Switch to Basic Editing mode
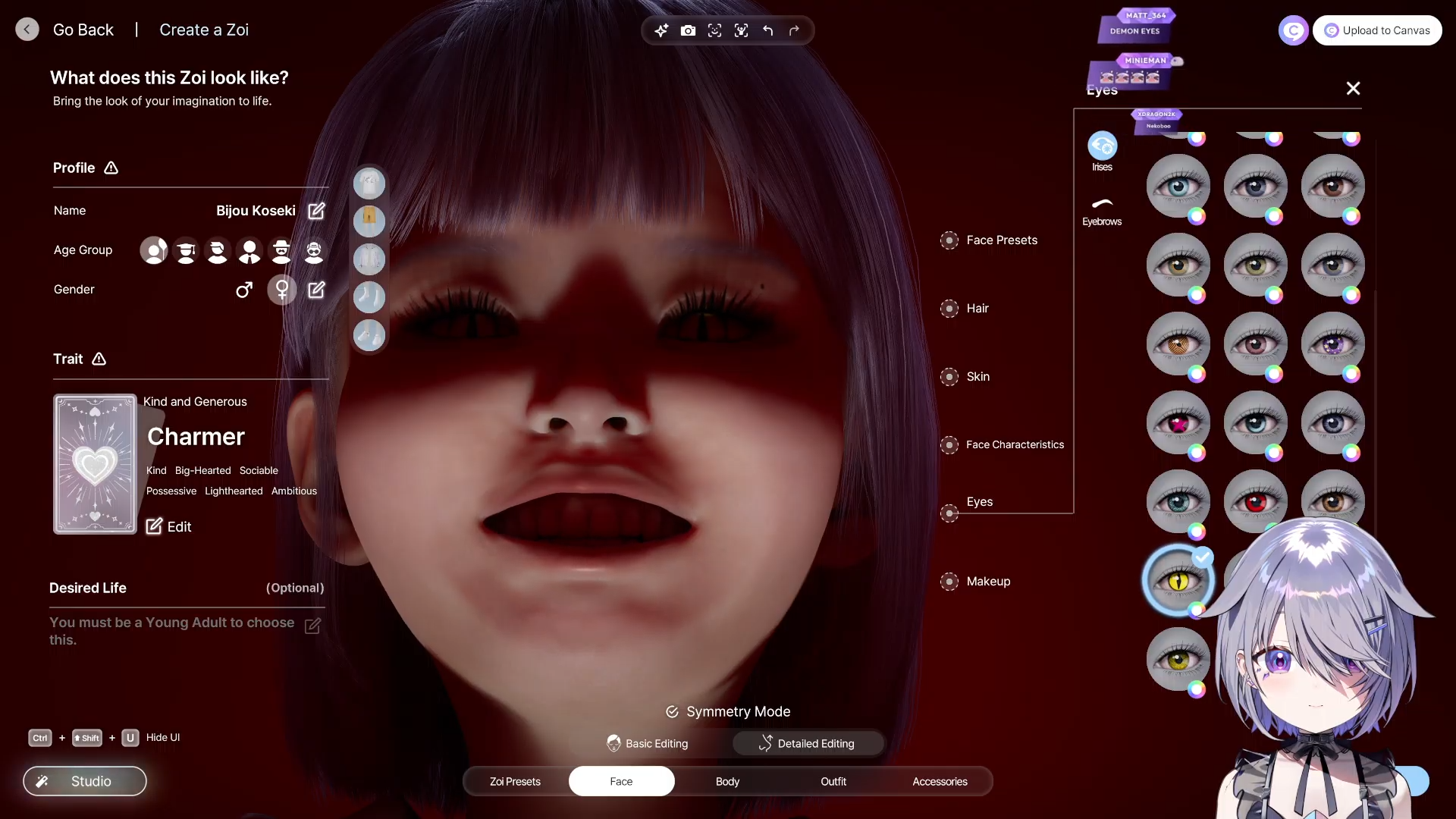This screenshot has width=1456, height=819. pos(648,743)
